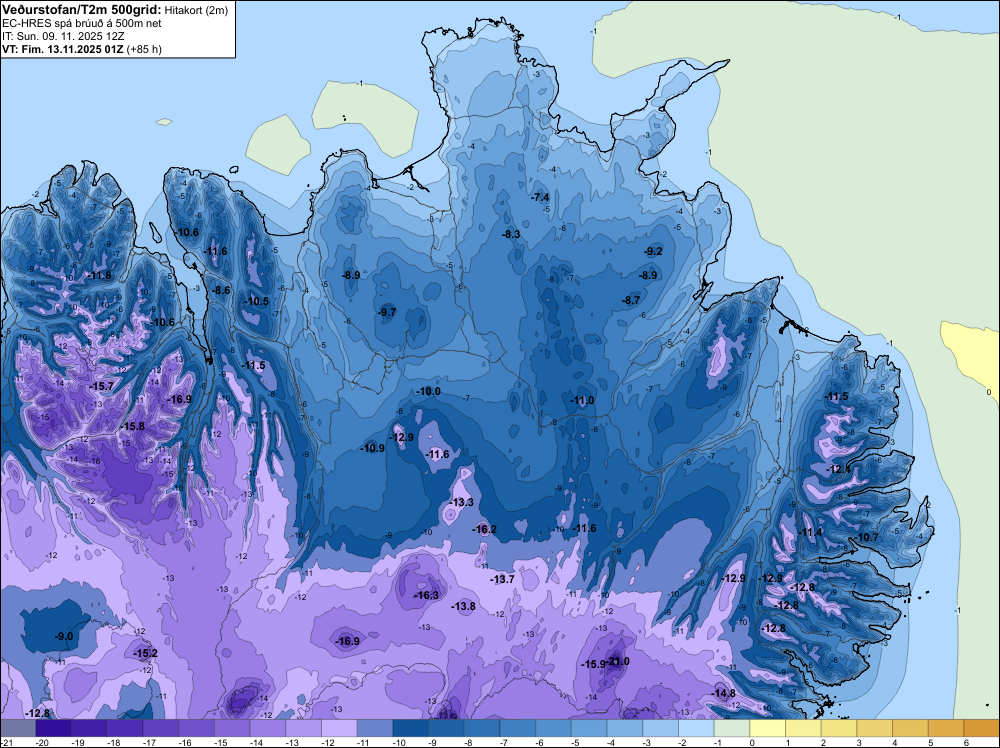Screen dimensions: 1000x748
Task: Click the -13.3 temperature reading
Action: [x=461, y=502]
